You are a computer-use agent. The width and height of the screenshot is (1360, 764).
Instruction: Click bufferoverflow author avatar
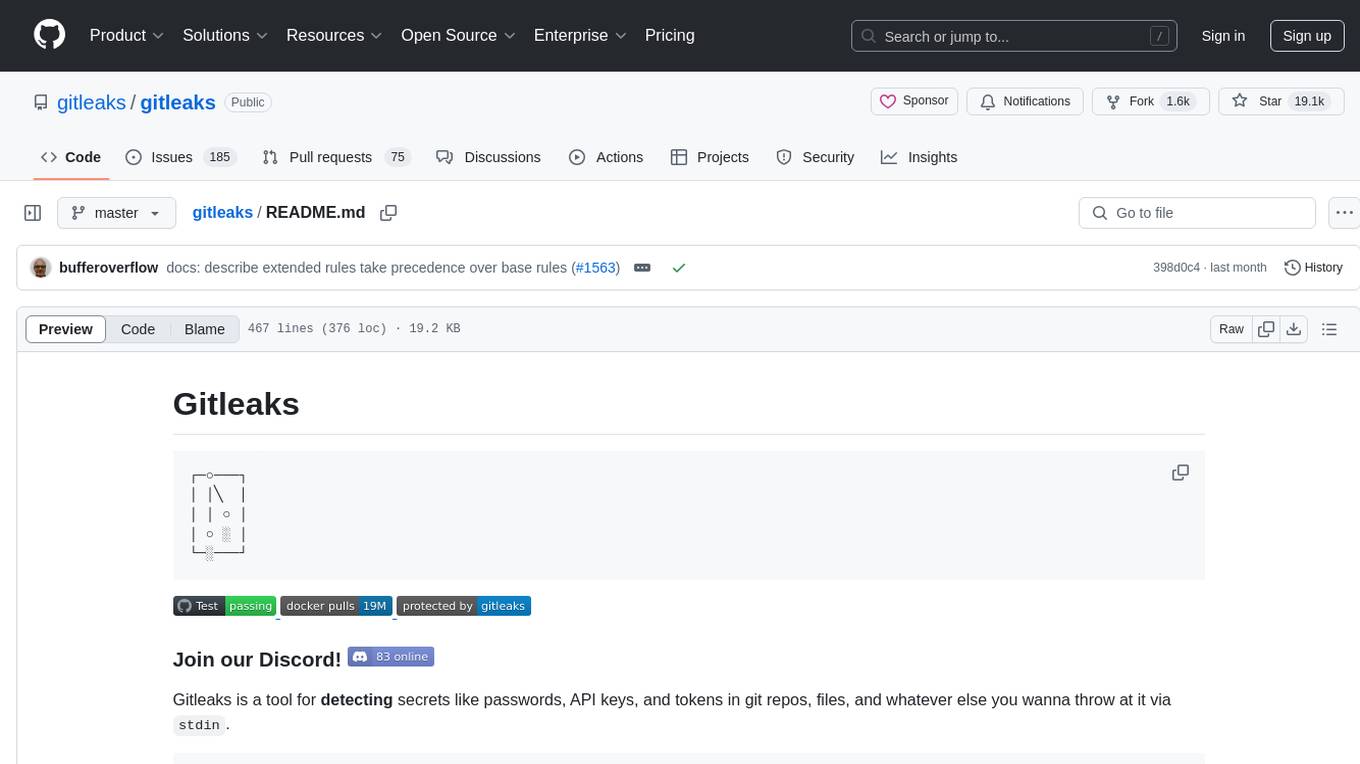click(x=41, y=268)
